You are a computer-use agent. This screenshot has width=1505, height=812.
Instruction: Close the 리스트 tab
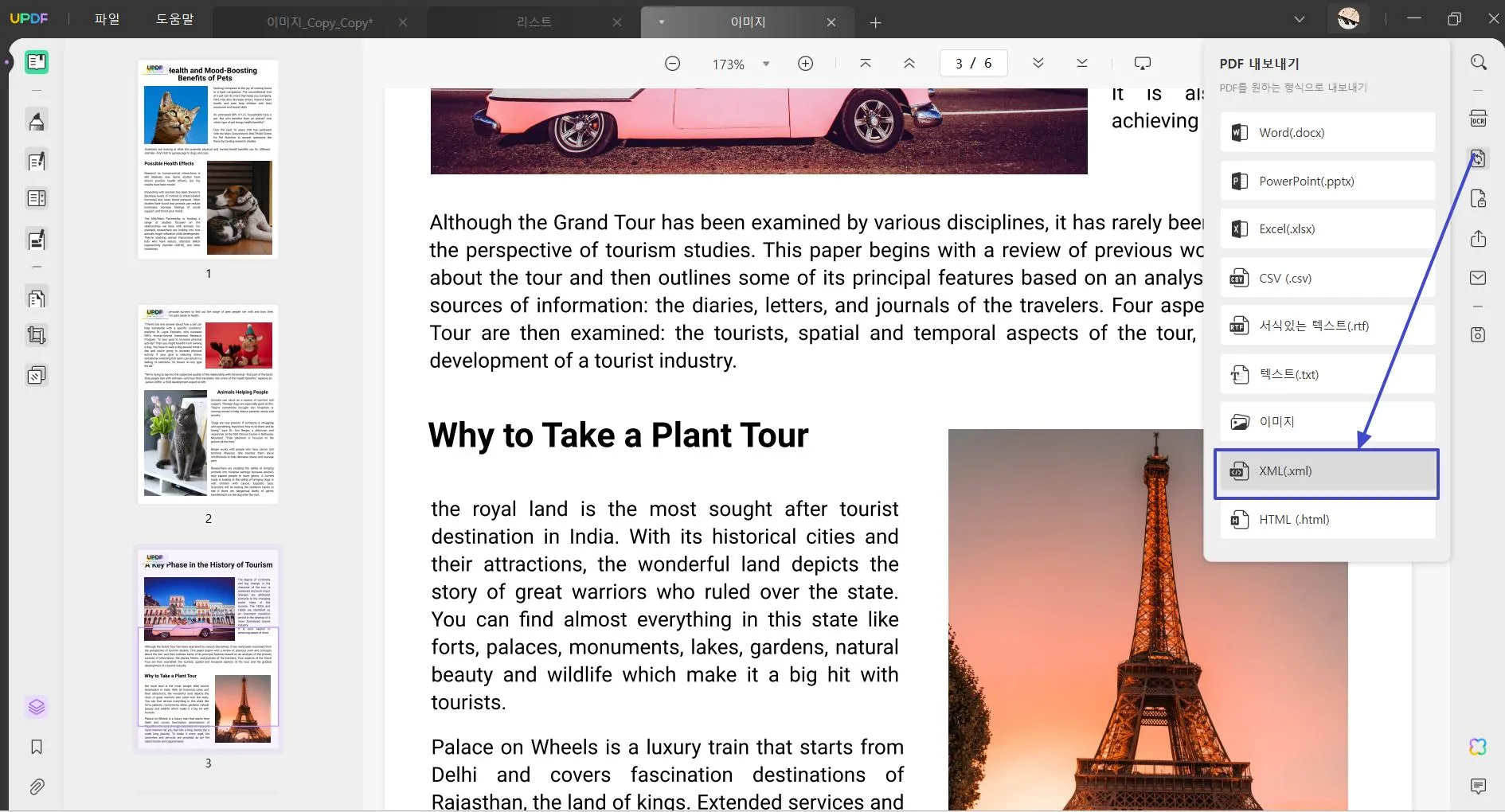617,22
